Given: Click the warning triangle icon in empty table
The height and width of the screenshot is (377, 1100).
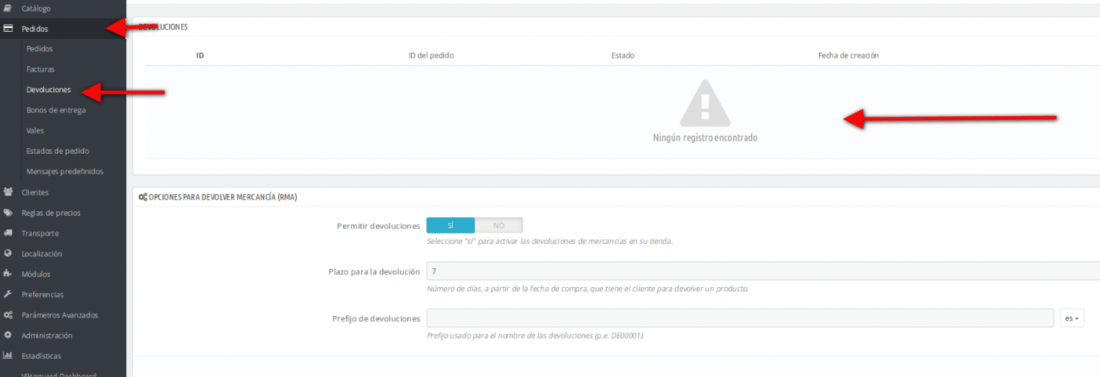Looking at the screenshot, I should 705,102.
